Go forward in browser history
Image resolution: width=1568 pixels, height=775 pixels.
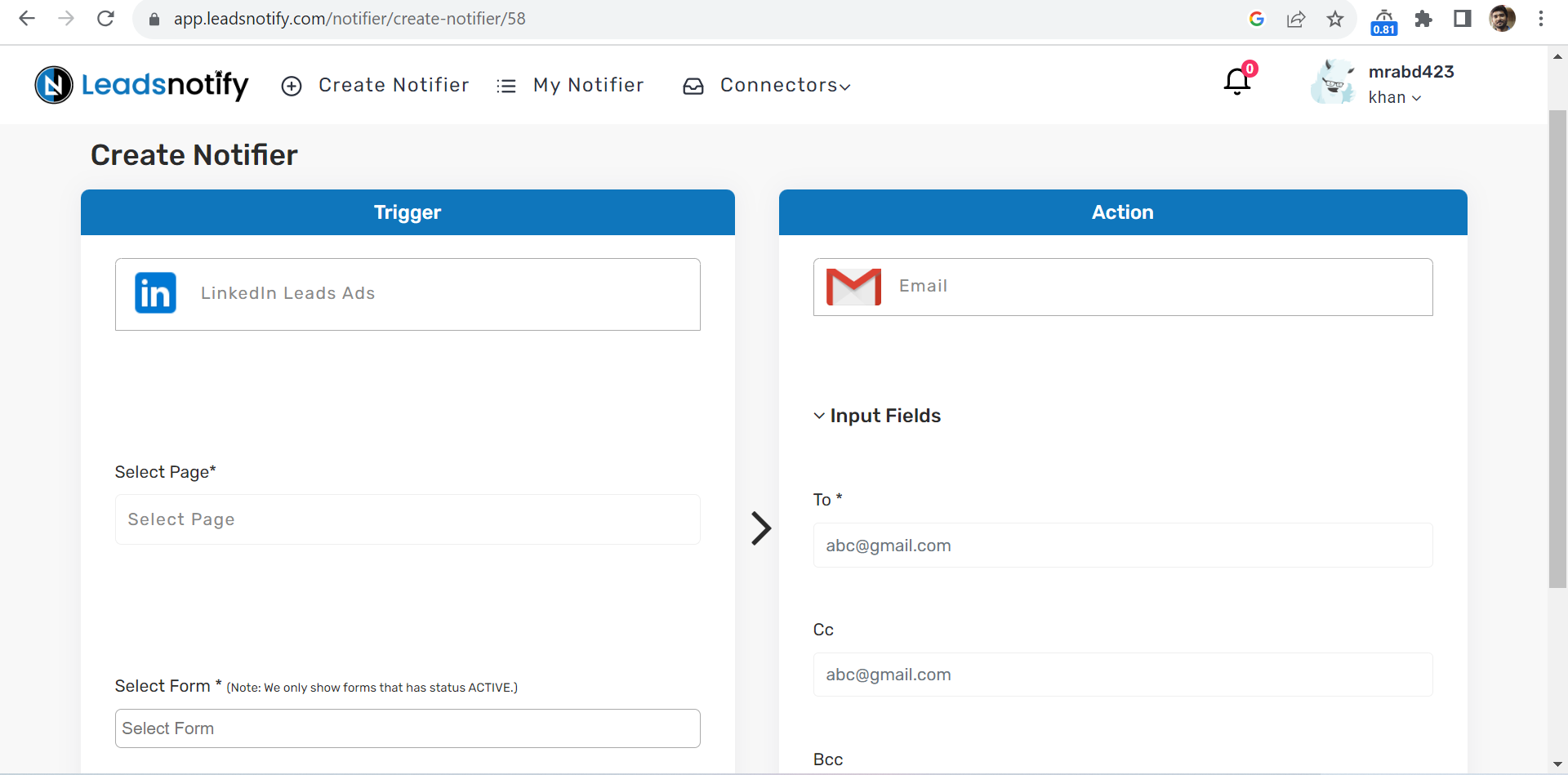point(66,18)
